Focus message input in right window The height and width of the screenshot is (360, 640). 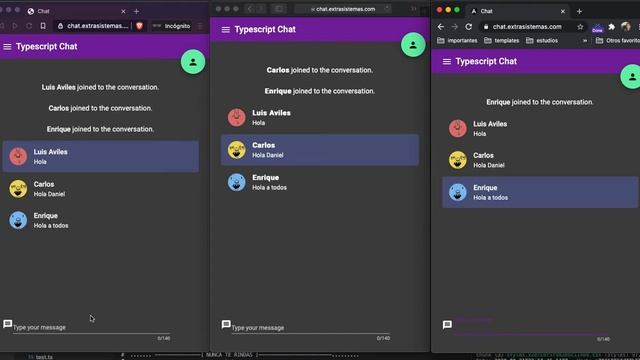tap(531, 328)
